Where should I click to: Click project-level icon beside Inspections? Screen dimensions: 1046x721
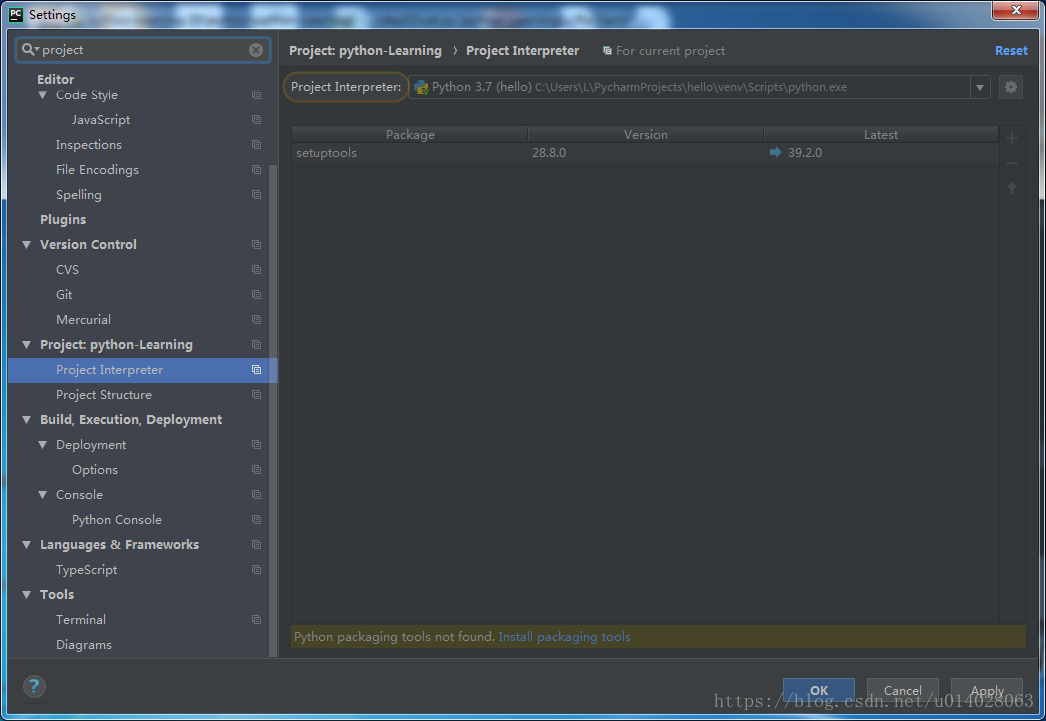coord(256,145)
